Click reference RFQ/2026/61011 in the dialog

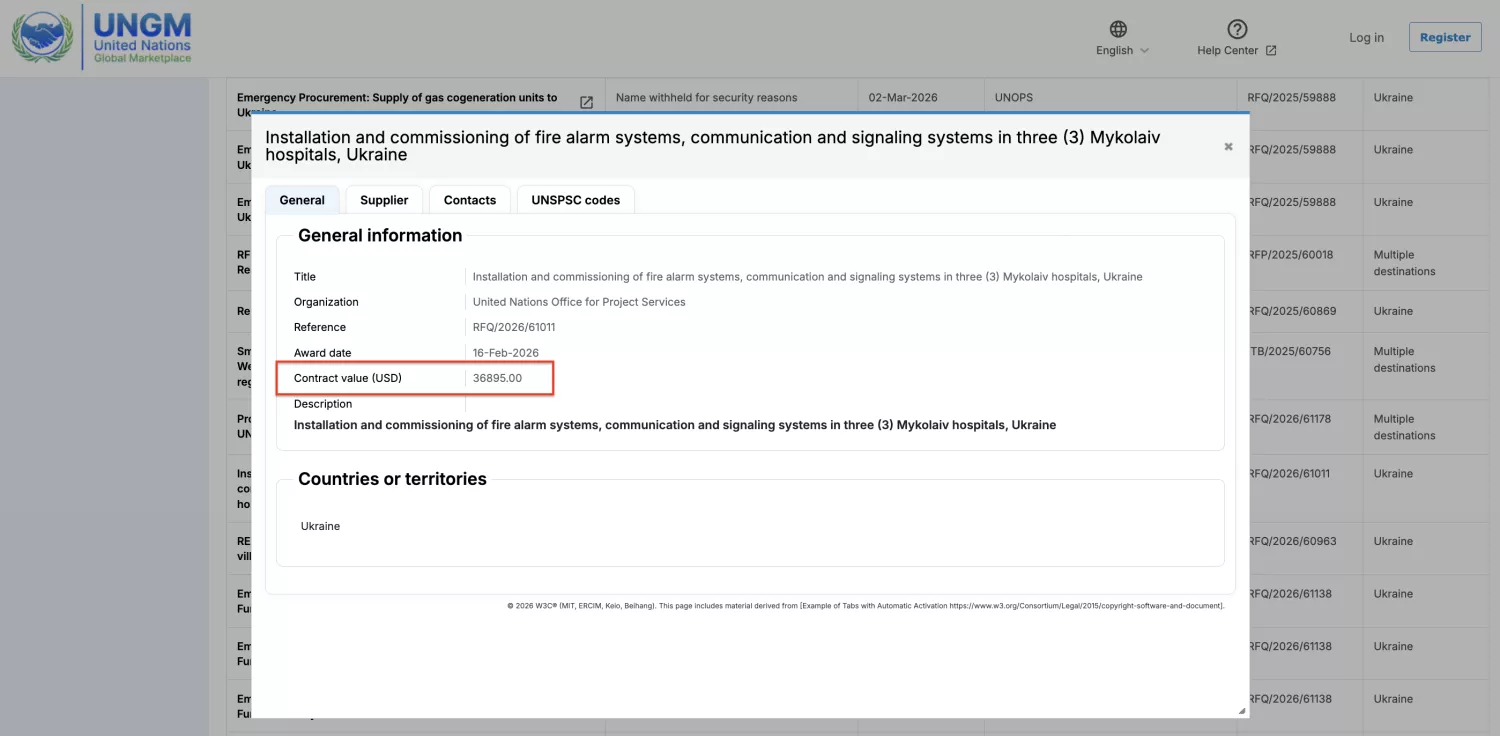[513, 327]
